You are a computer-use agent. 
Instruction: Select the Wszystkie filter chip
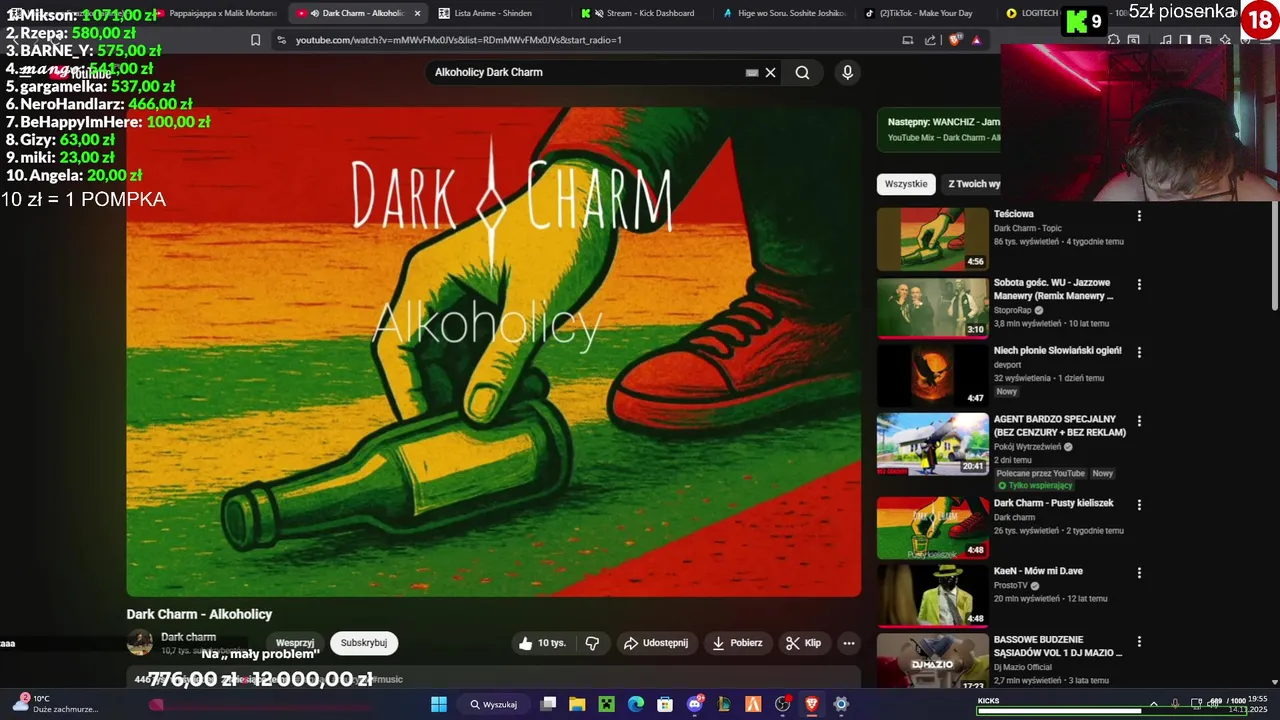(906, 184)
